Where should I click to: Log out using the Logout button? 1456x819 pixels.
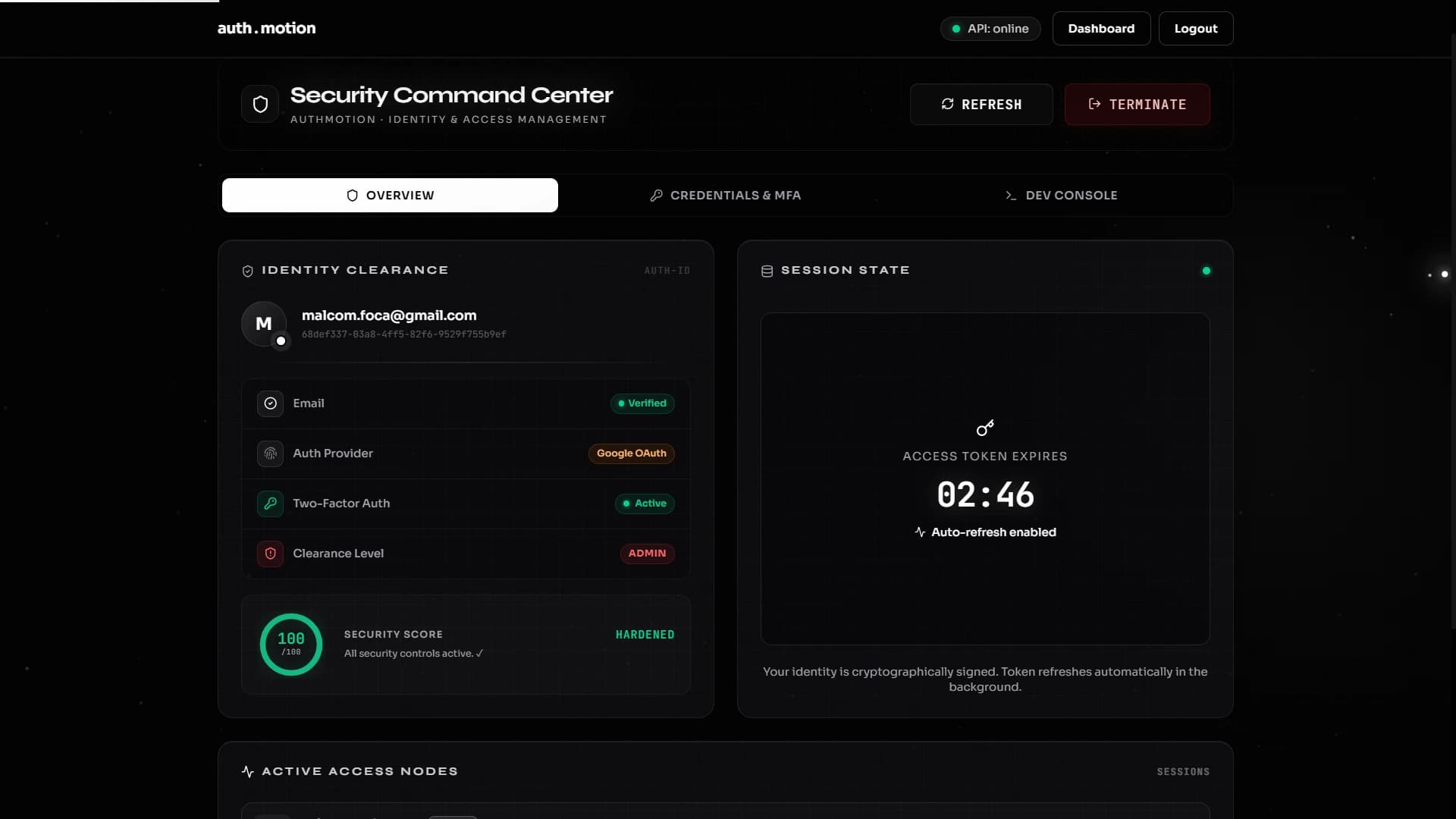(x=1196, y=29)
